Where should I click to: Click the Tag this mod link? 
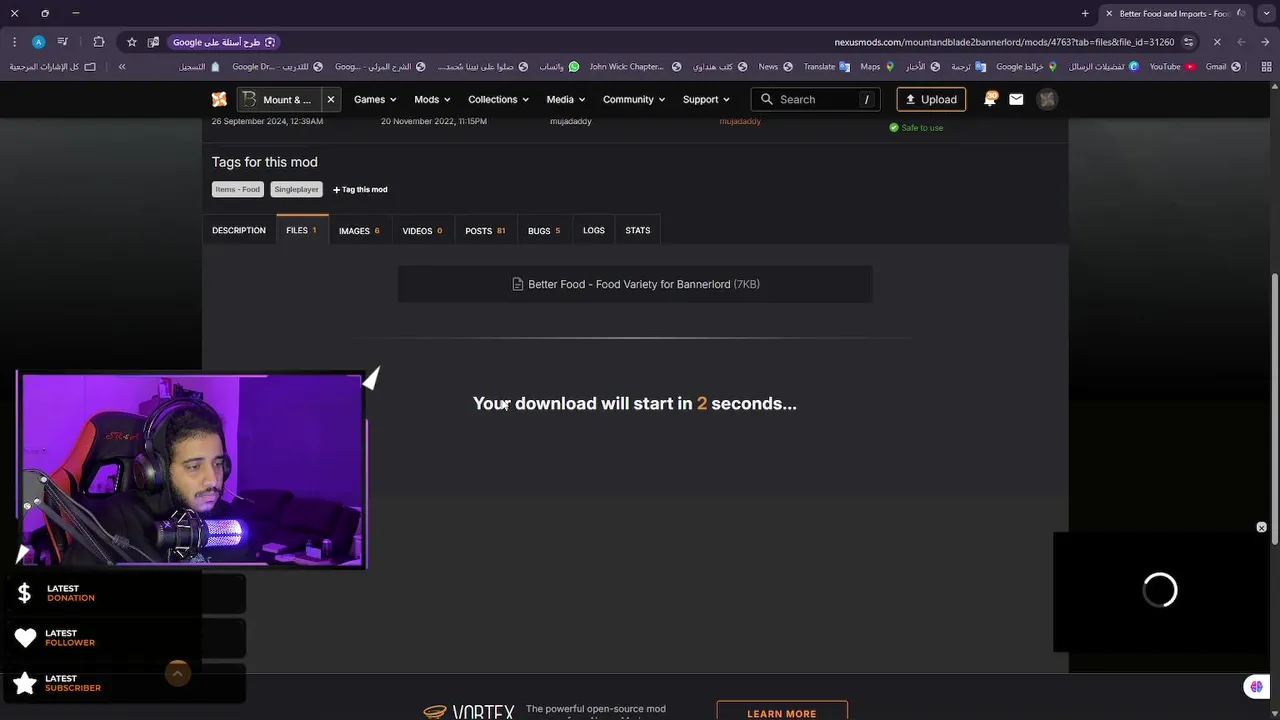360,189
